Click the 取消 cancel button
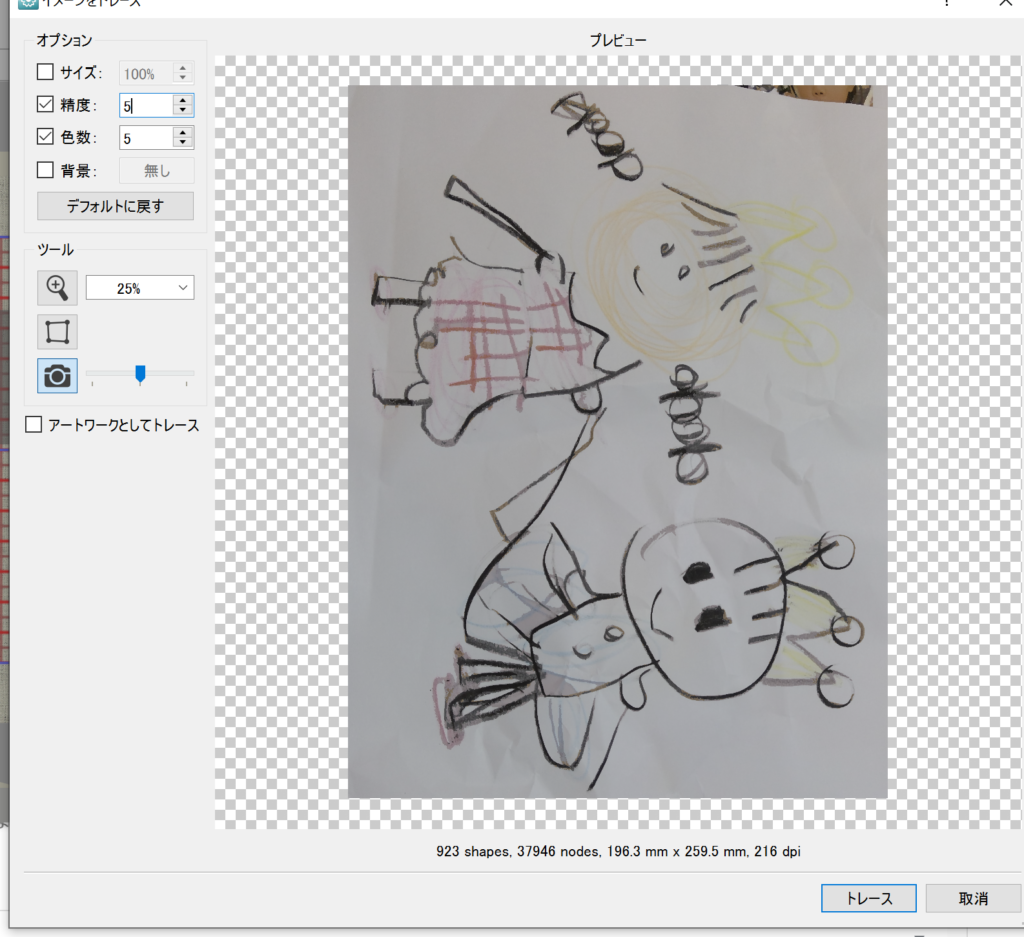1024x937 pixels. pyautogui.click(x=972, y=898)
